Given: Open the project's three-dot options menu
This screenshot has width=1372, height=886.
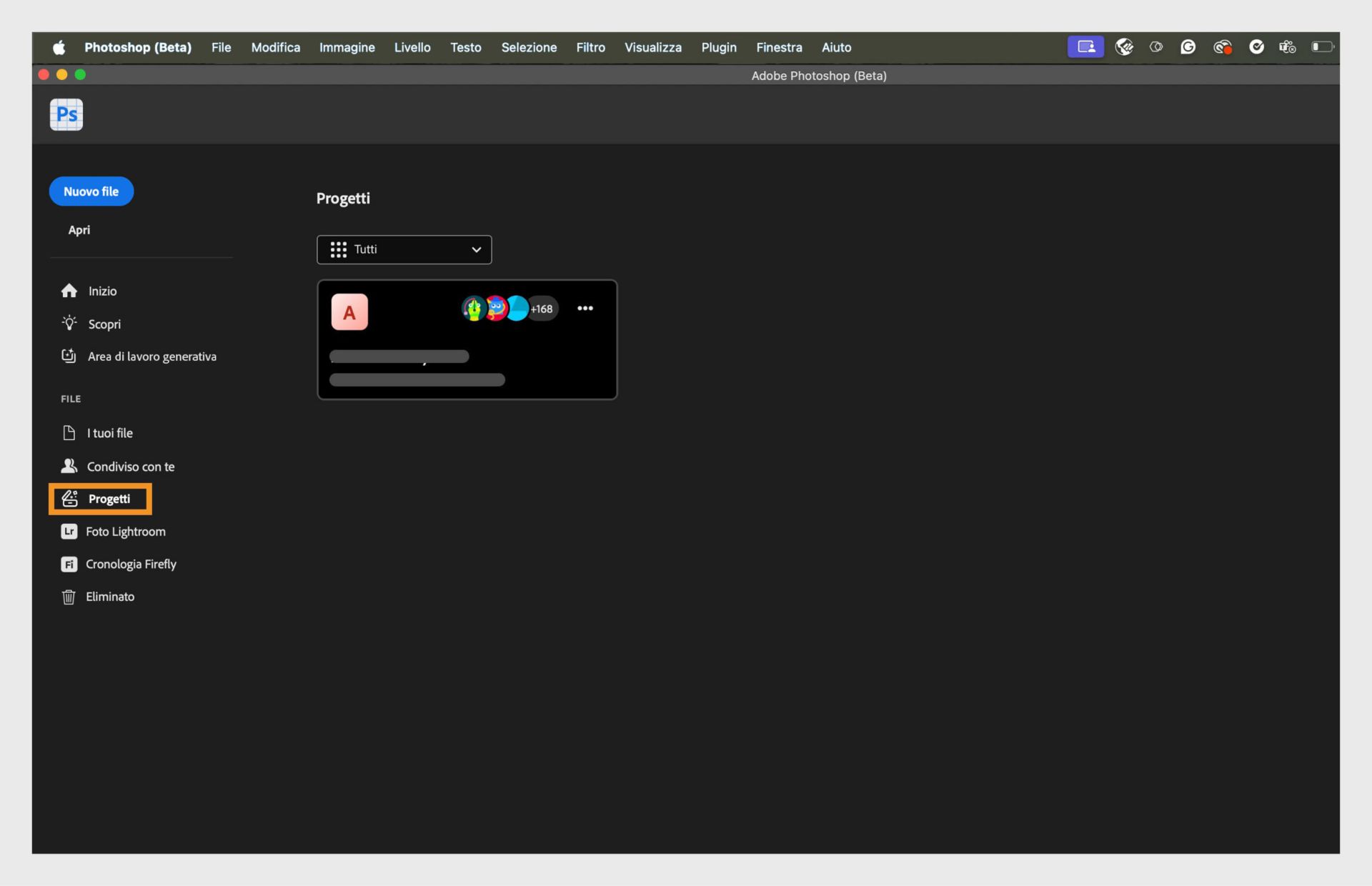Looking at the screenshot, I should pos(585,308).
